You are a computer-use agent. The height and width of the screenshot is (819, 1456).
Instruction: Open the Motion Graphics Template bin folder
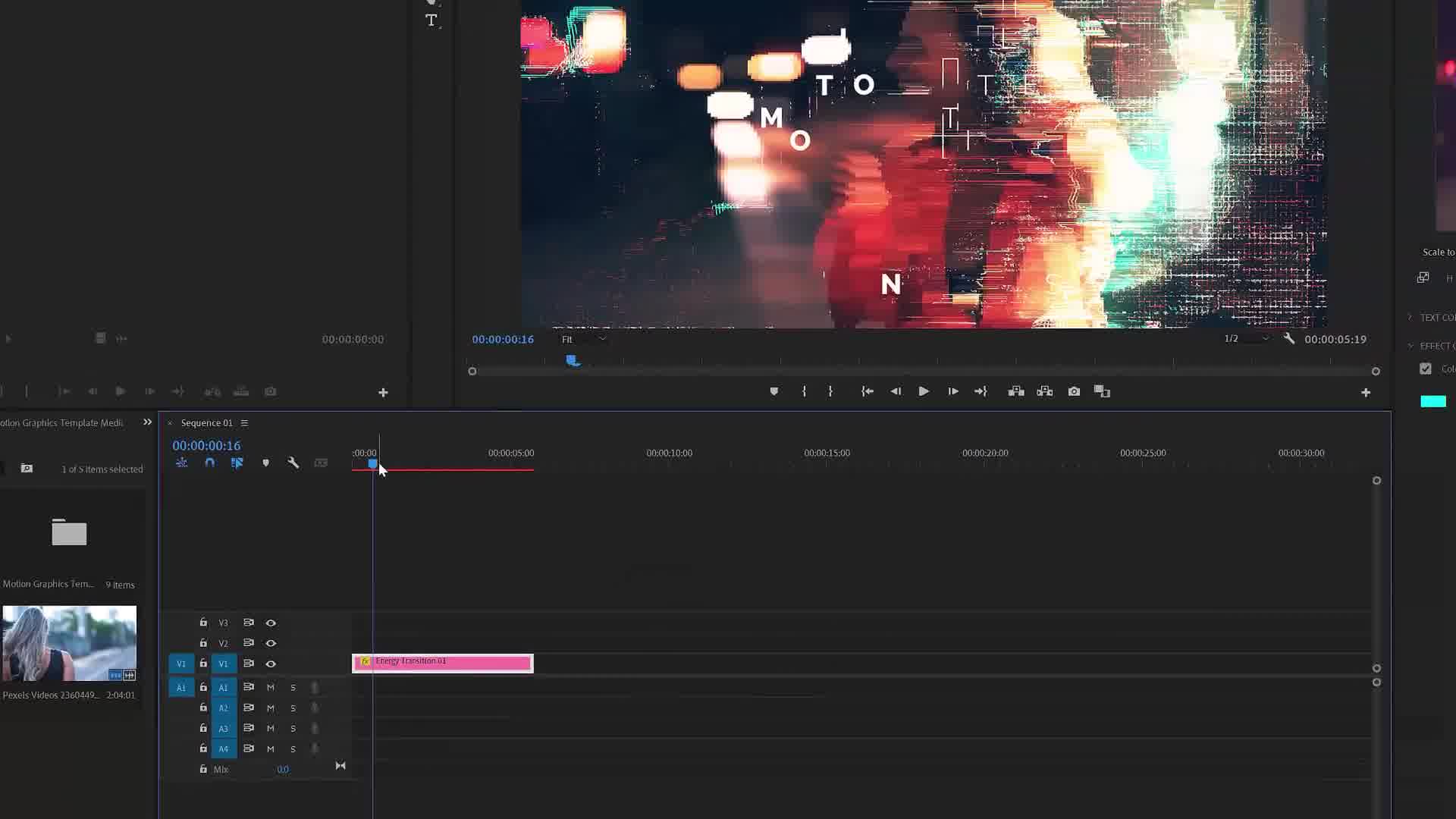click(69, 532)
